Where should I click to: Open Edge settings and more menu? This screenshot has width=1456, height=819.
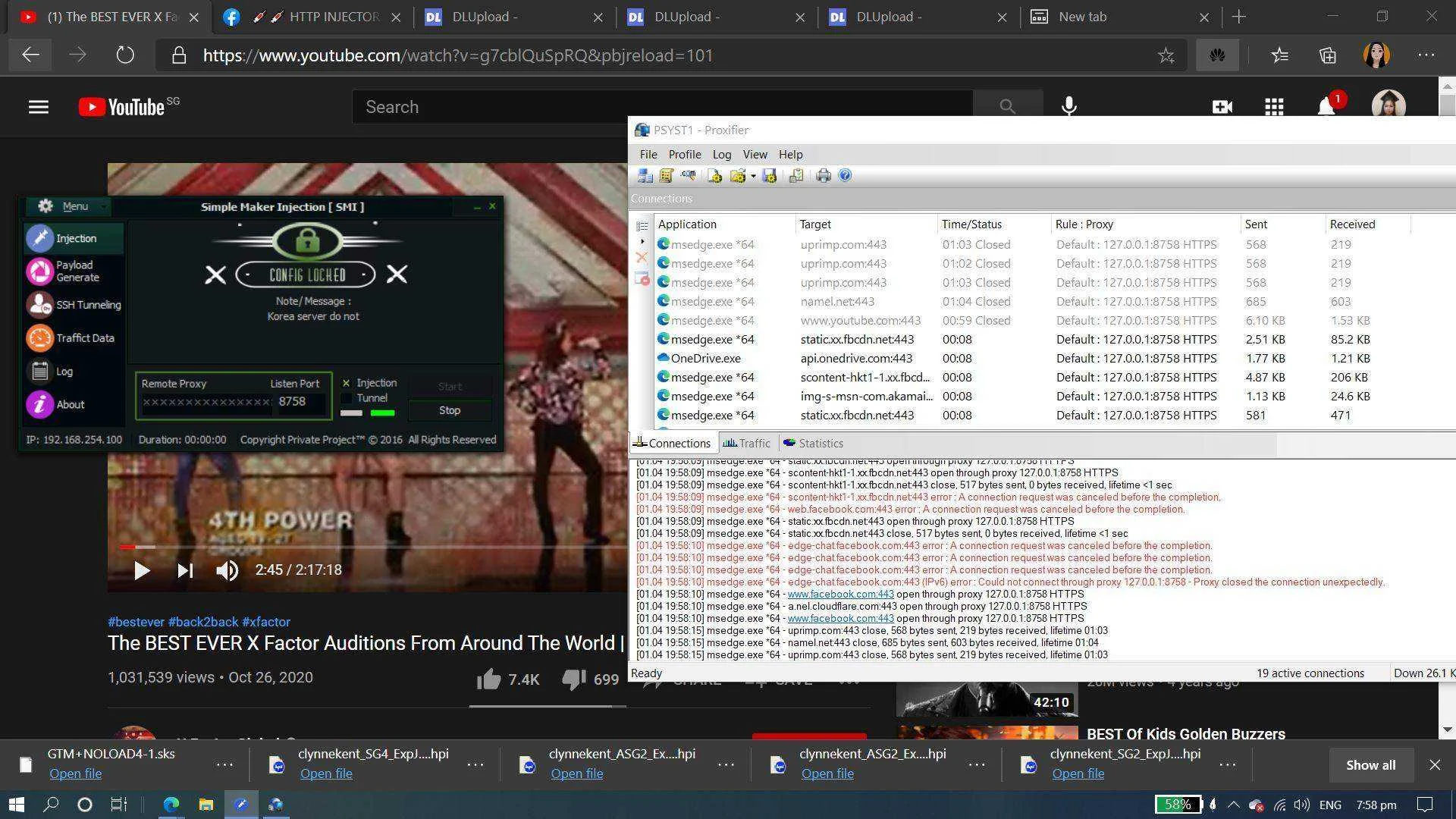pos(1426,55)
